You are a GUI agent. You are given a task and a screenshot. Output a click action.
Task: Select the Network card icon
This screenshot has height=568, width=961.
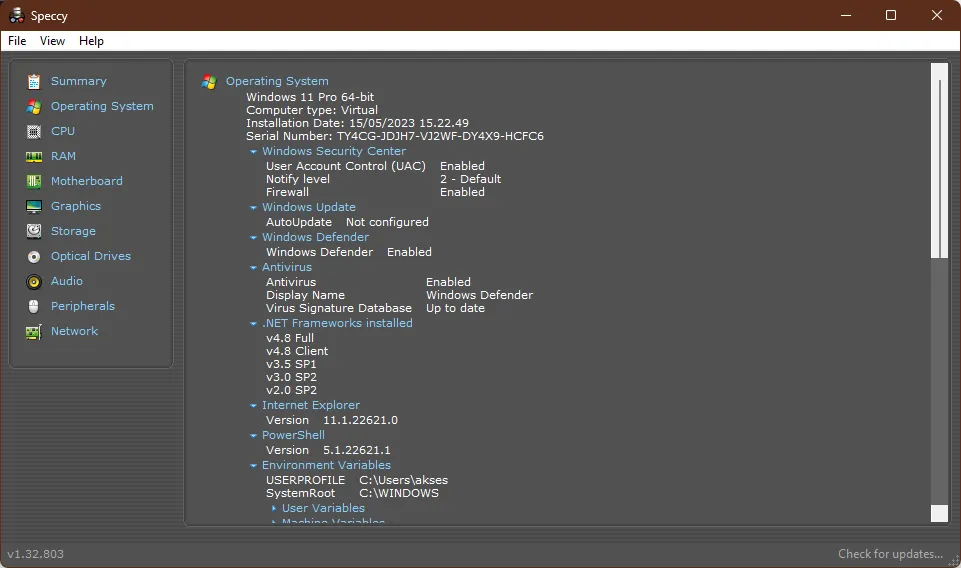pos(34,331)
